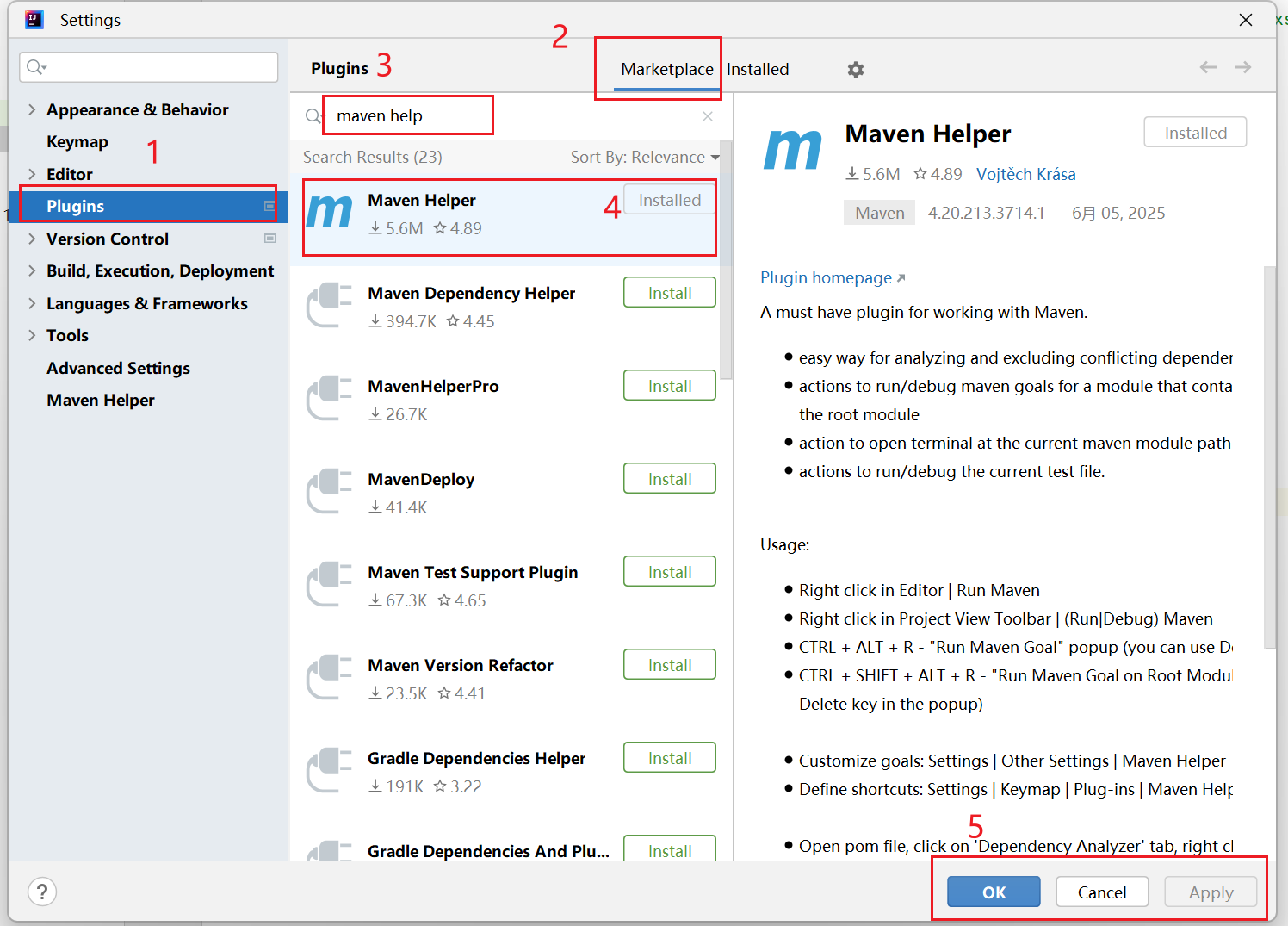Install Maven Dependency Helper
The width and height of the screenshot is (1288, 926).
click(670, 293)
